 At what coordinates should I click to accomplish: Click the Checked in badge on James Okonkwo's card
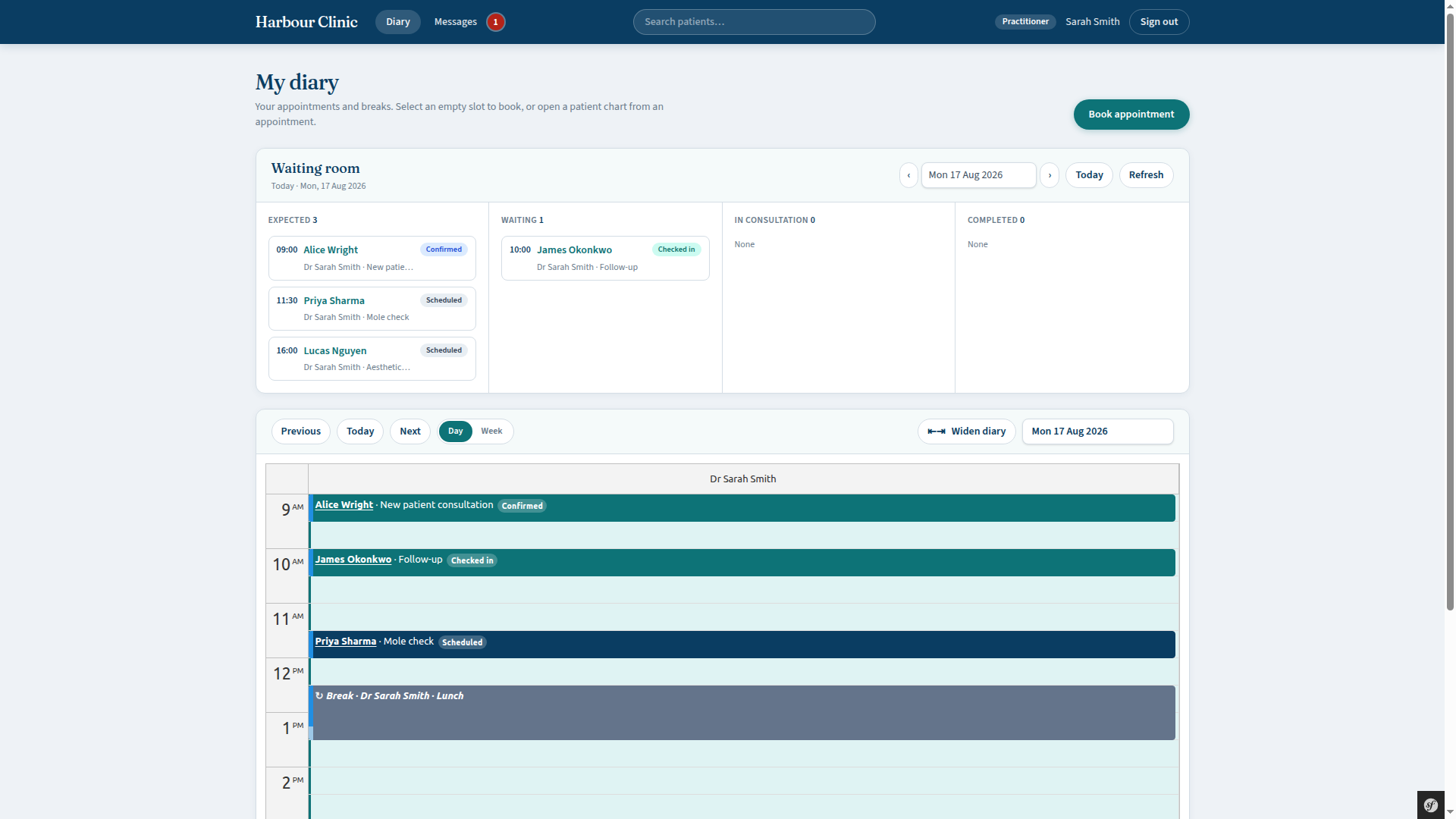pos(676,249)
